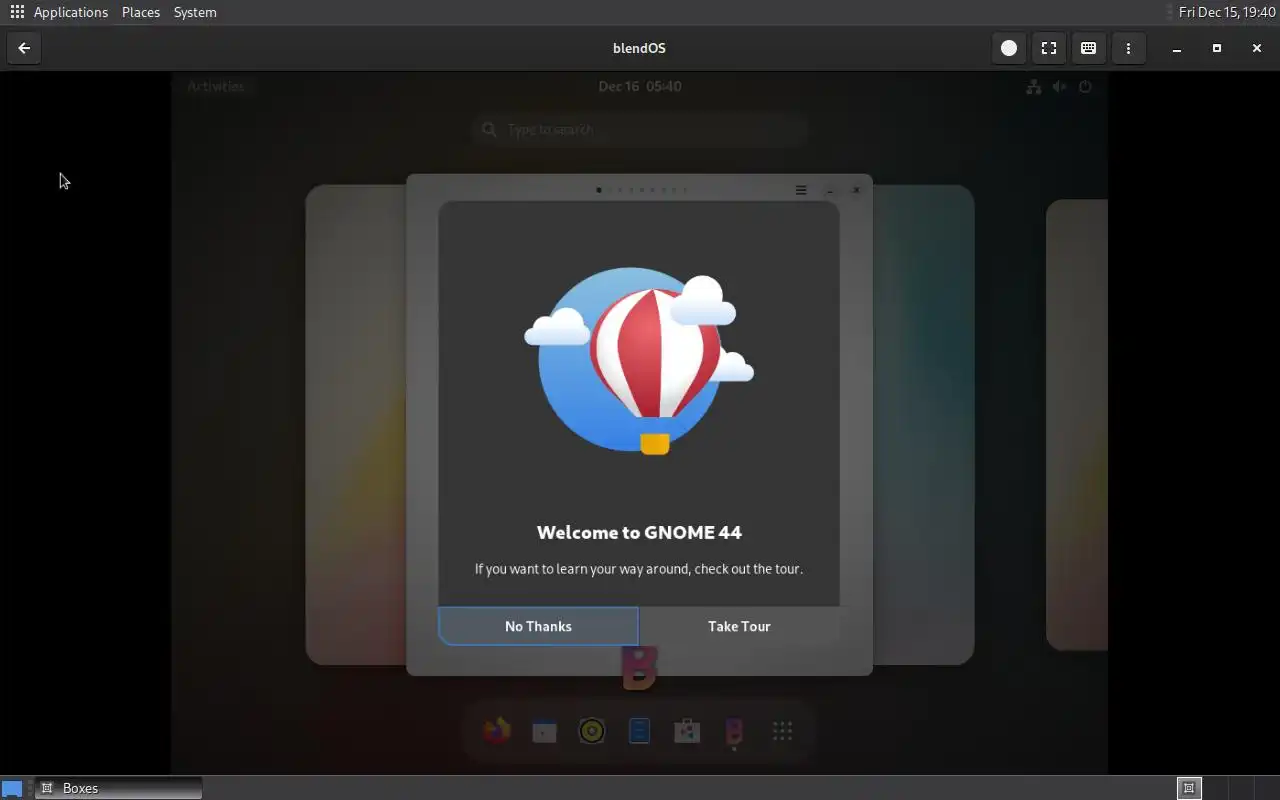
Task: Click Activities in the GNOME guest
Action: tap(216, 86)
